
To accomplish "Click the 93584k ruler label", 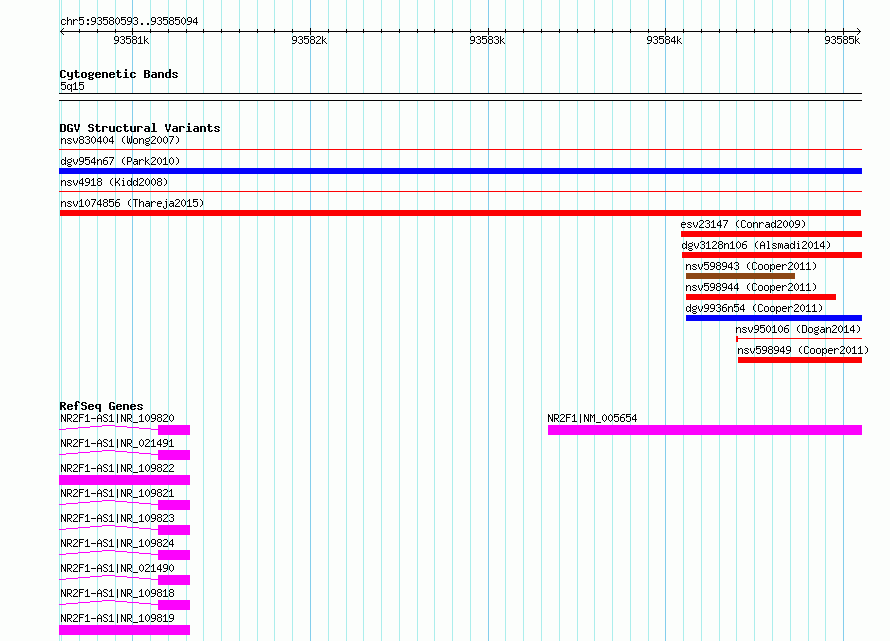I will click(664, 40).
